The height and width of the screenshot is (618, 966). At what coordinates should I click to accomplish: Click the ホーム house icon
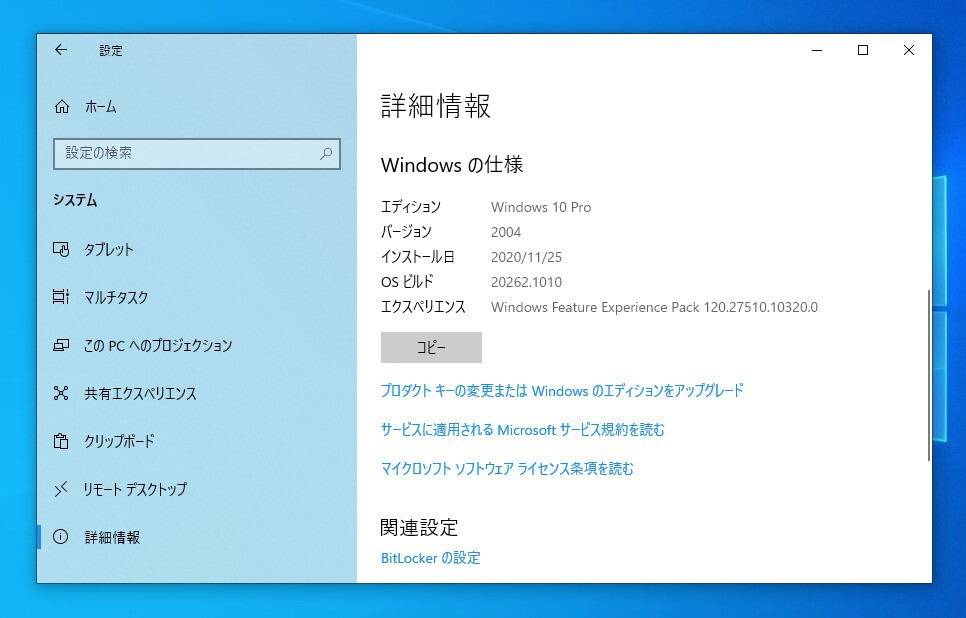point(62,107)
